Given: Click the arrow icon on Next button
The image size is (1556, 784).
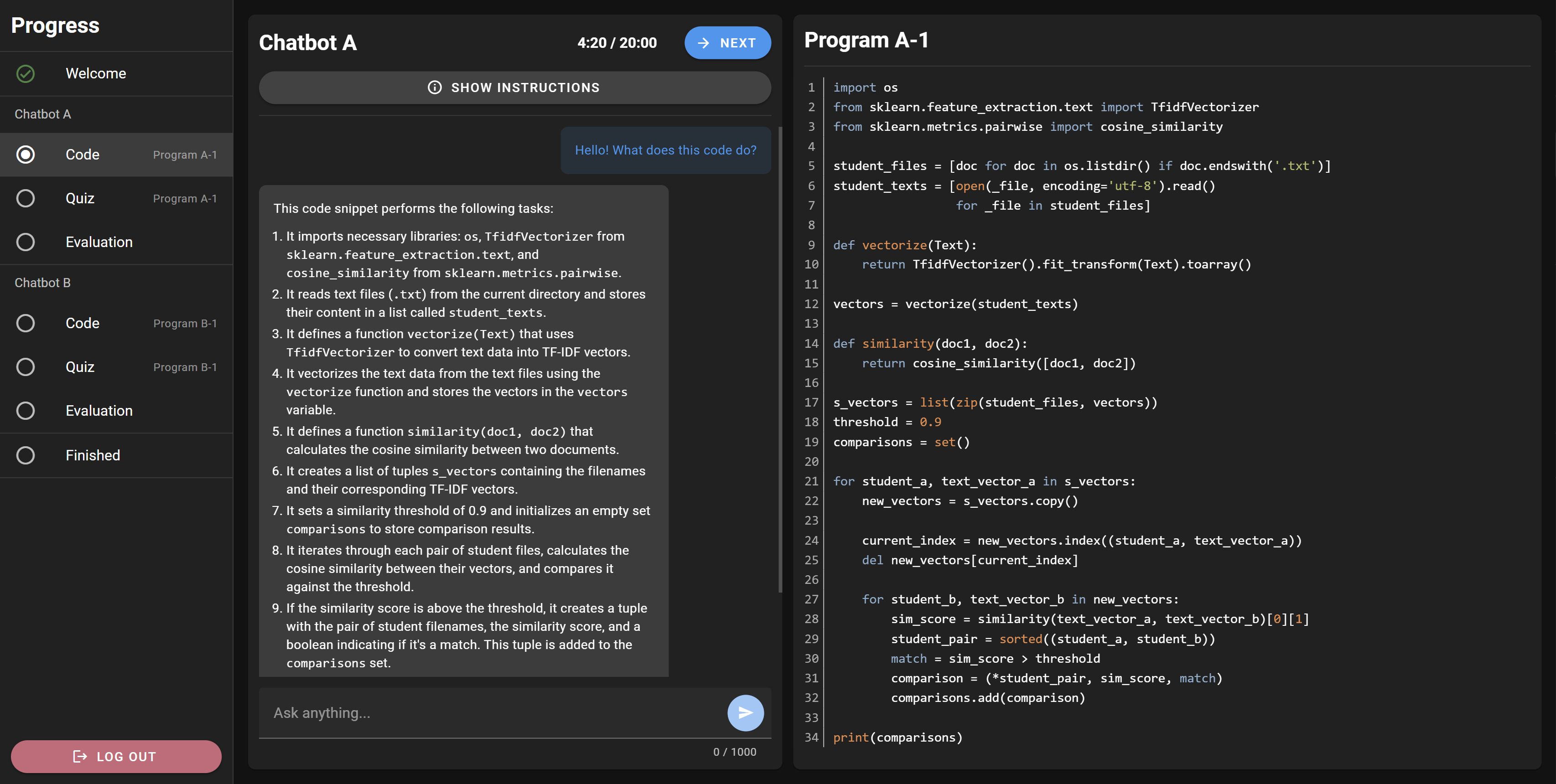Looking at the screenshot, I should coord(703,43).
